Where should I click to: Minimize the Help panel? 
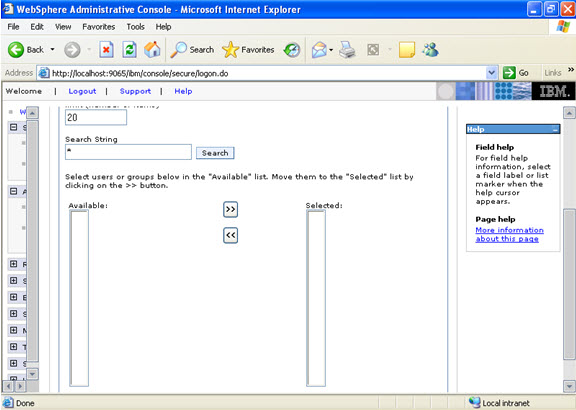[x=555, y=129]
